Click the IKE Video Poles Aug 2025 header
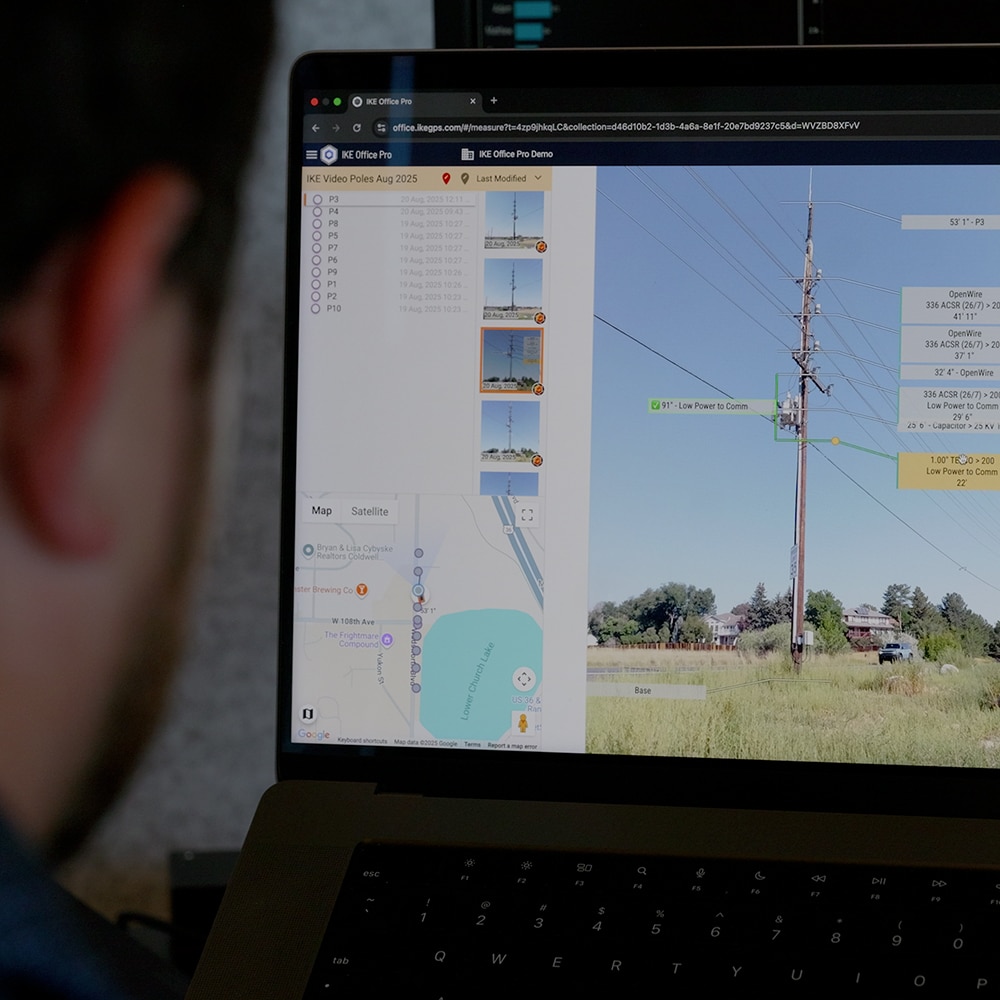The width and height of the screenshot is (1000, 1000). coord(362,179)
